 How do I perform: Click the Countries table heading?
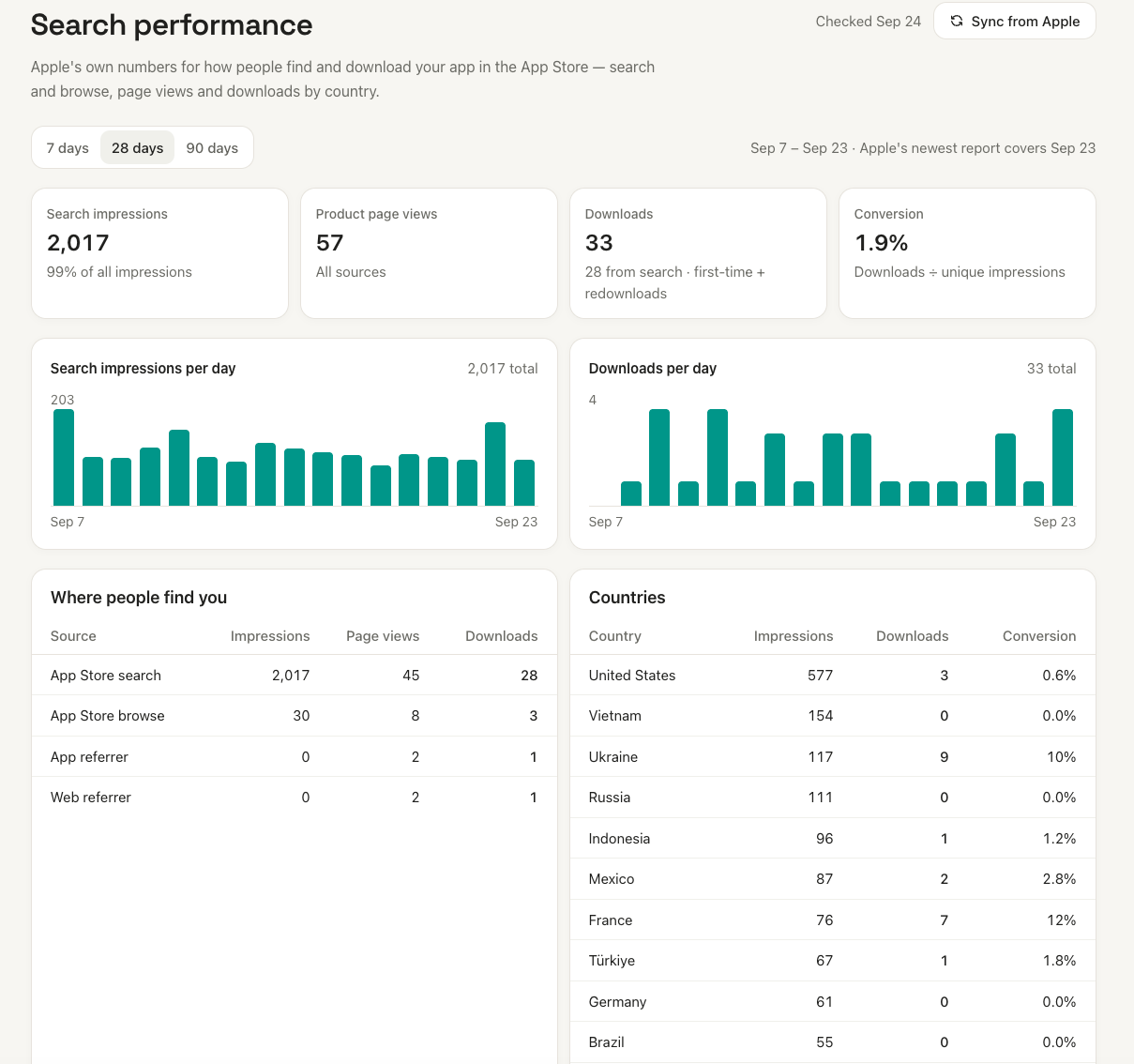tap(627, 597)
